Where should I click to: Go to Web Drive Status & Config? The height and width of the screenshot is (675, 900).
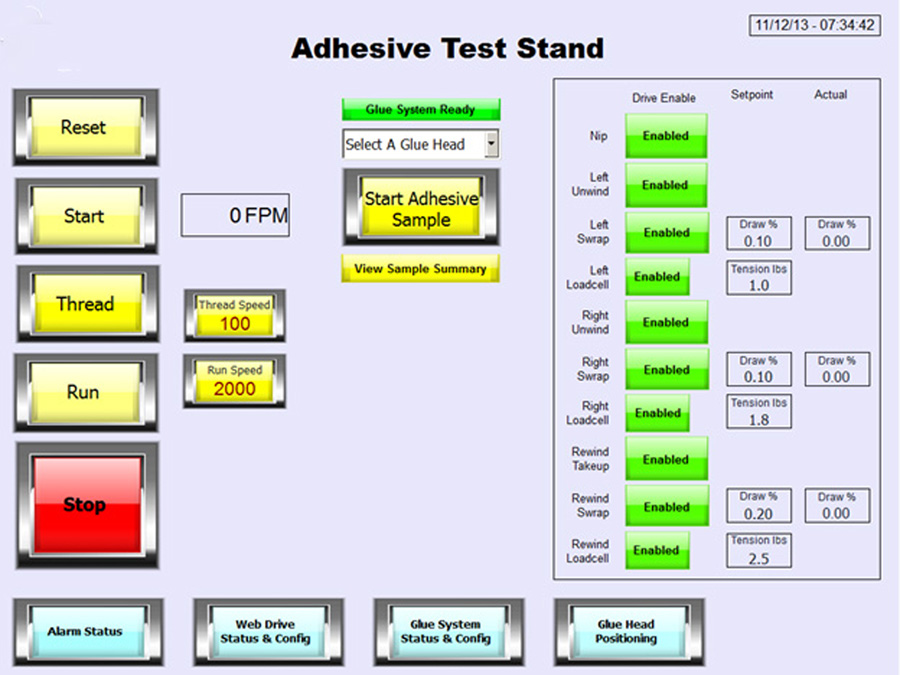point(266,632)
